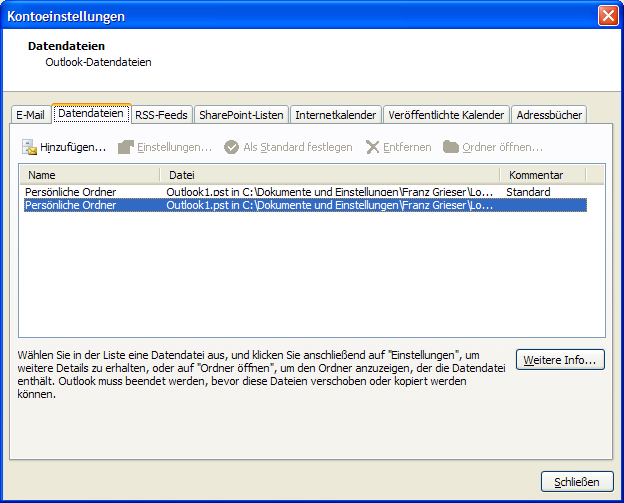
Task: Click the Schließen button
Action: point(577,482)
